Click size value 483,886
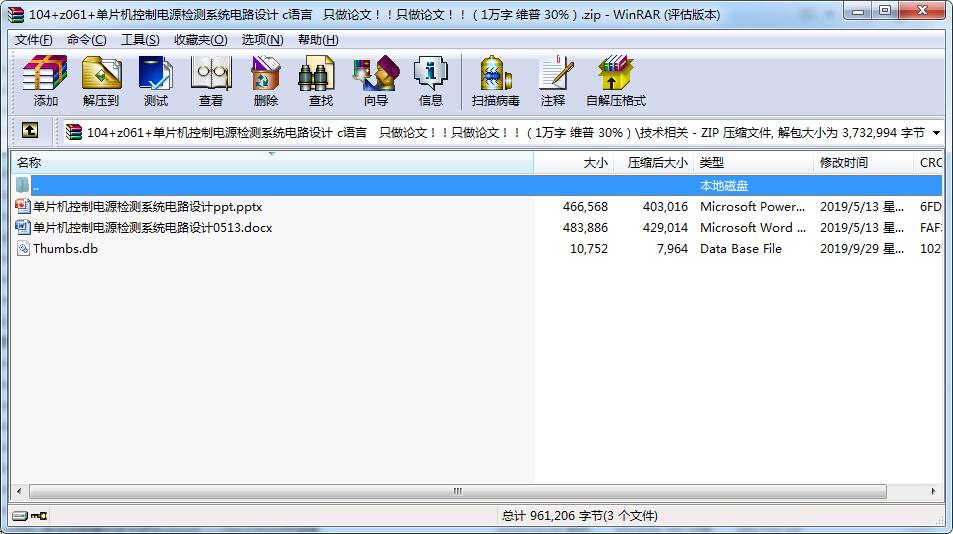 point(585,228)
